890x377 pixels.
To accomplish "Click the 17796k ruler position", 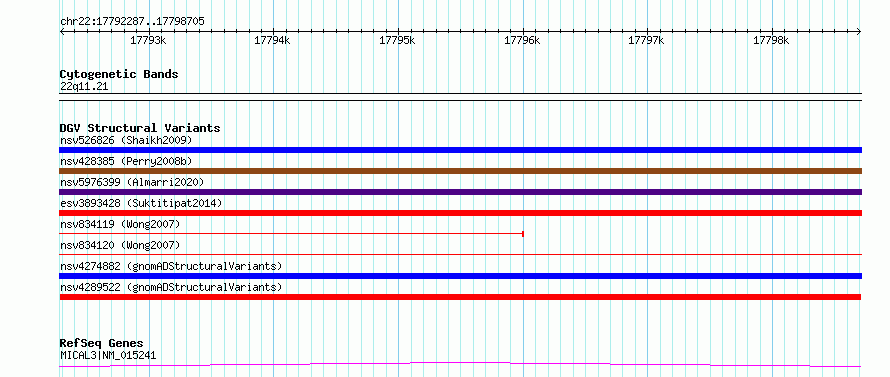I will (522, 40).
